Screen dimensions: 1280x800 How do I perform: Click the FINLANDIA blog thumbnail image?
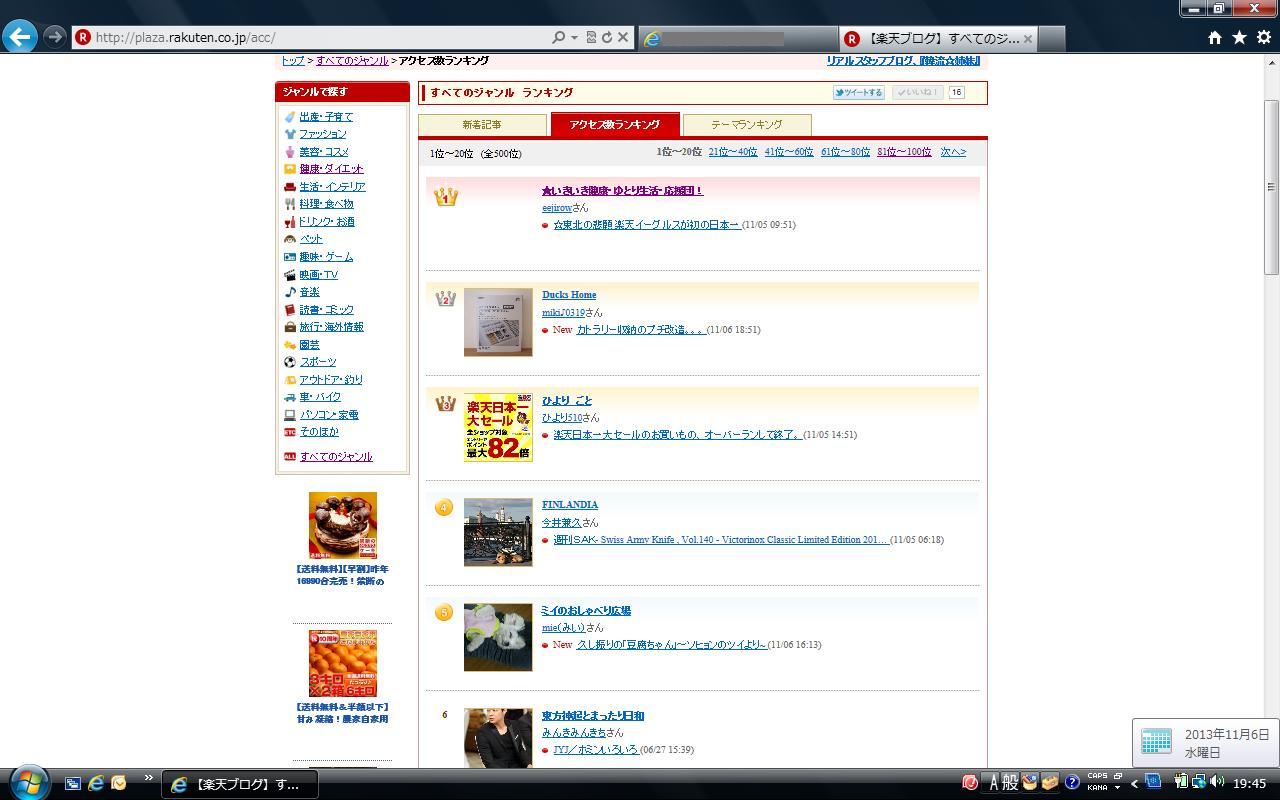498,532
